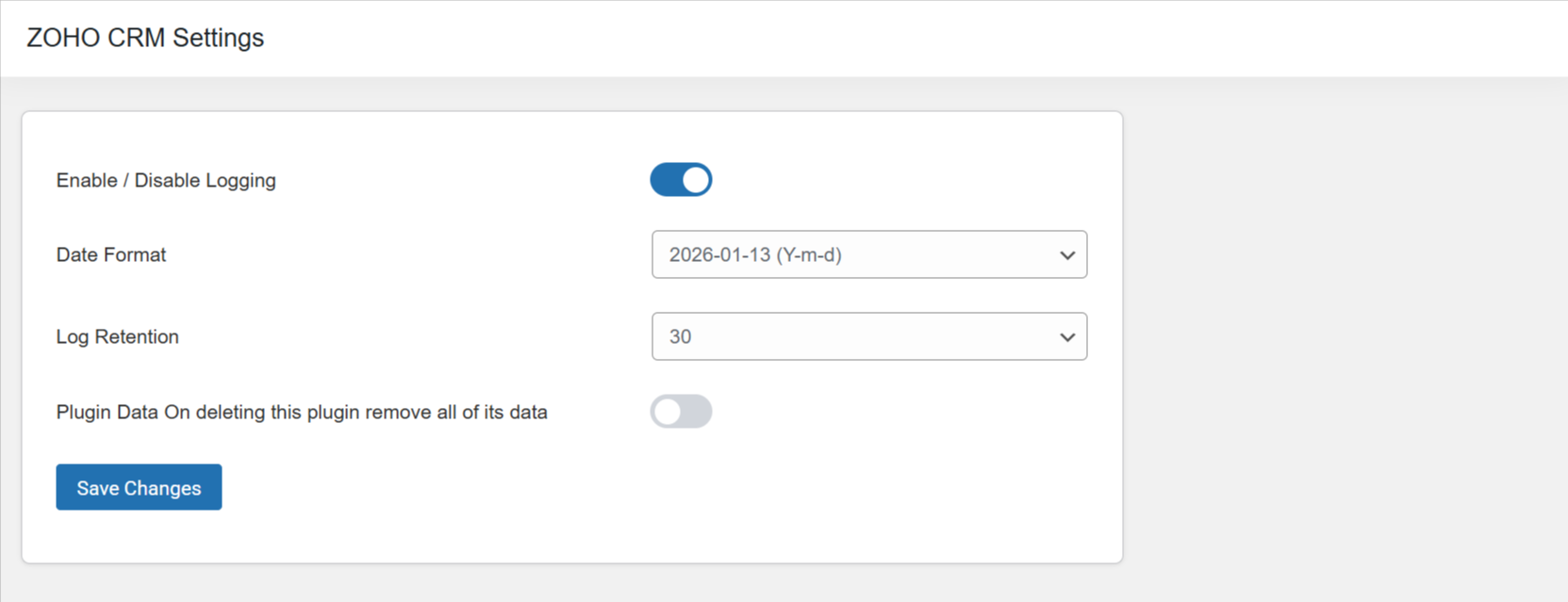Viewport: 1568px width, 602px height.
Task: Click the knob of the plugin data switch
Action: [667, 412]
